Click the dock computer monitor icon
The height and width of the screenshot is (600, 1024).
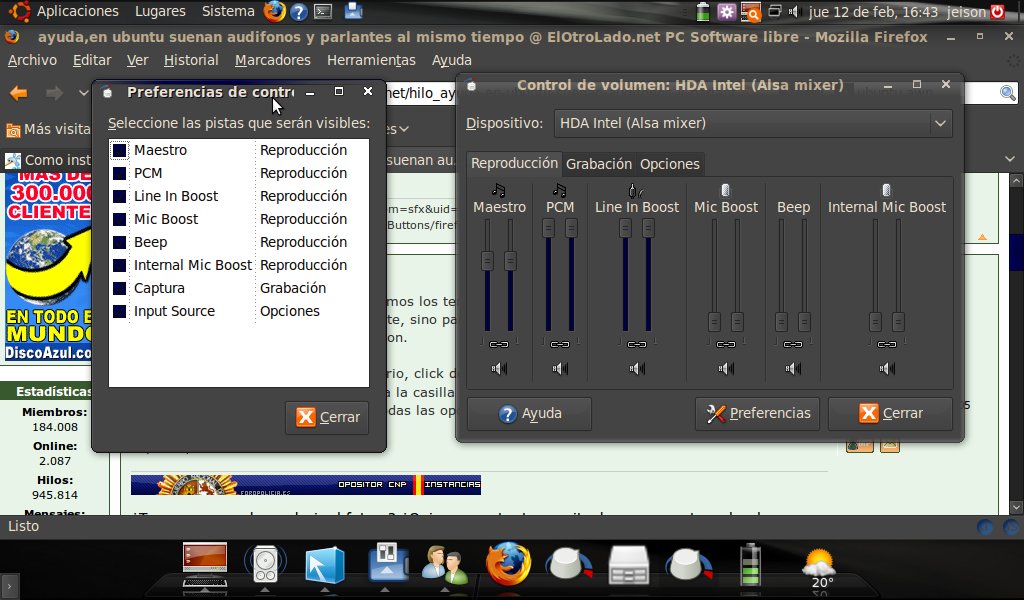tap(205, 566)
